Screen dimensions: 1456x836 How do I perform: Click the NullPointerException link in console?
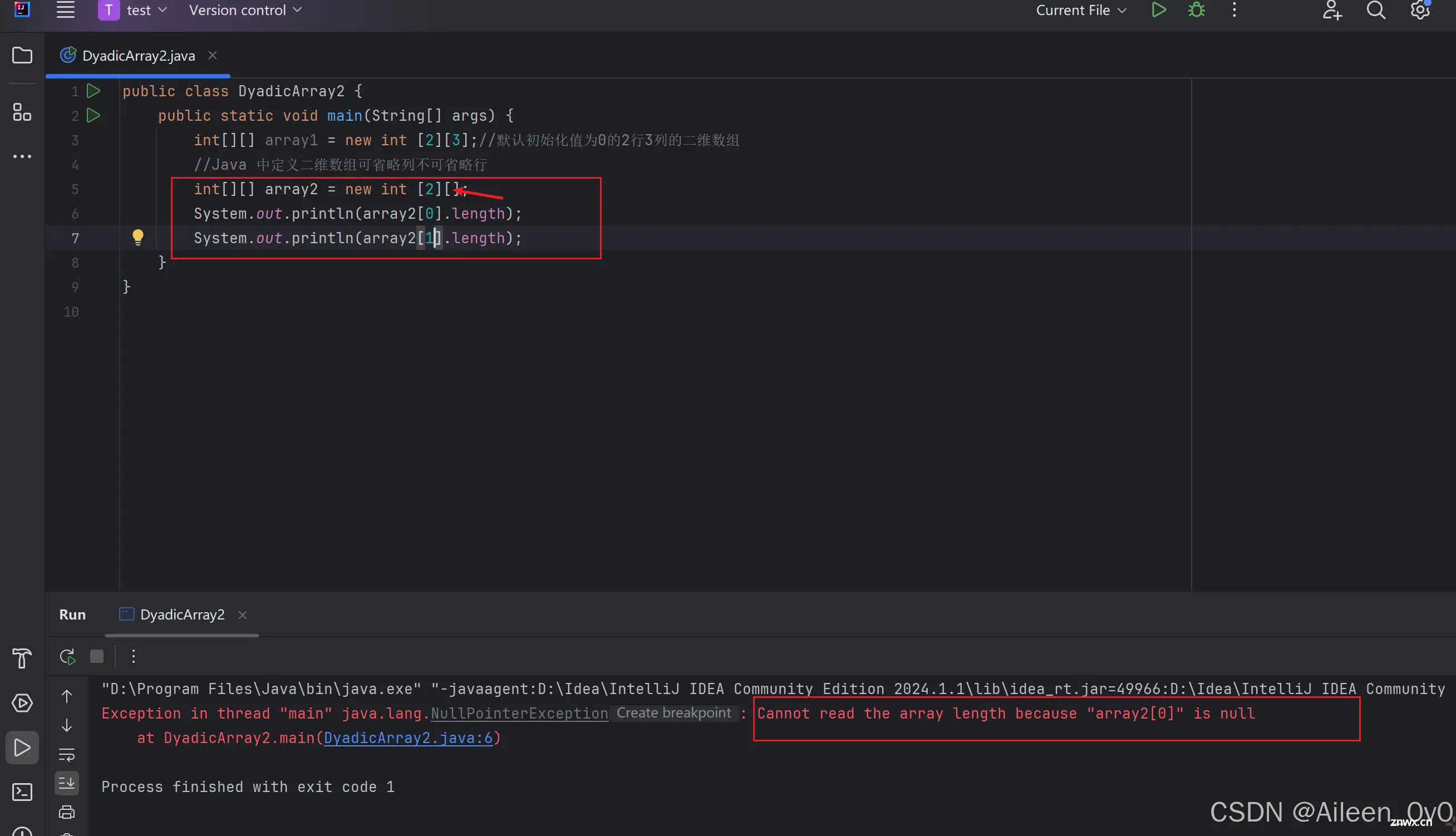[518, 712]
